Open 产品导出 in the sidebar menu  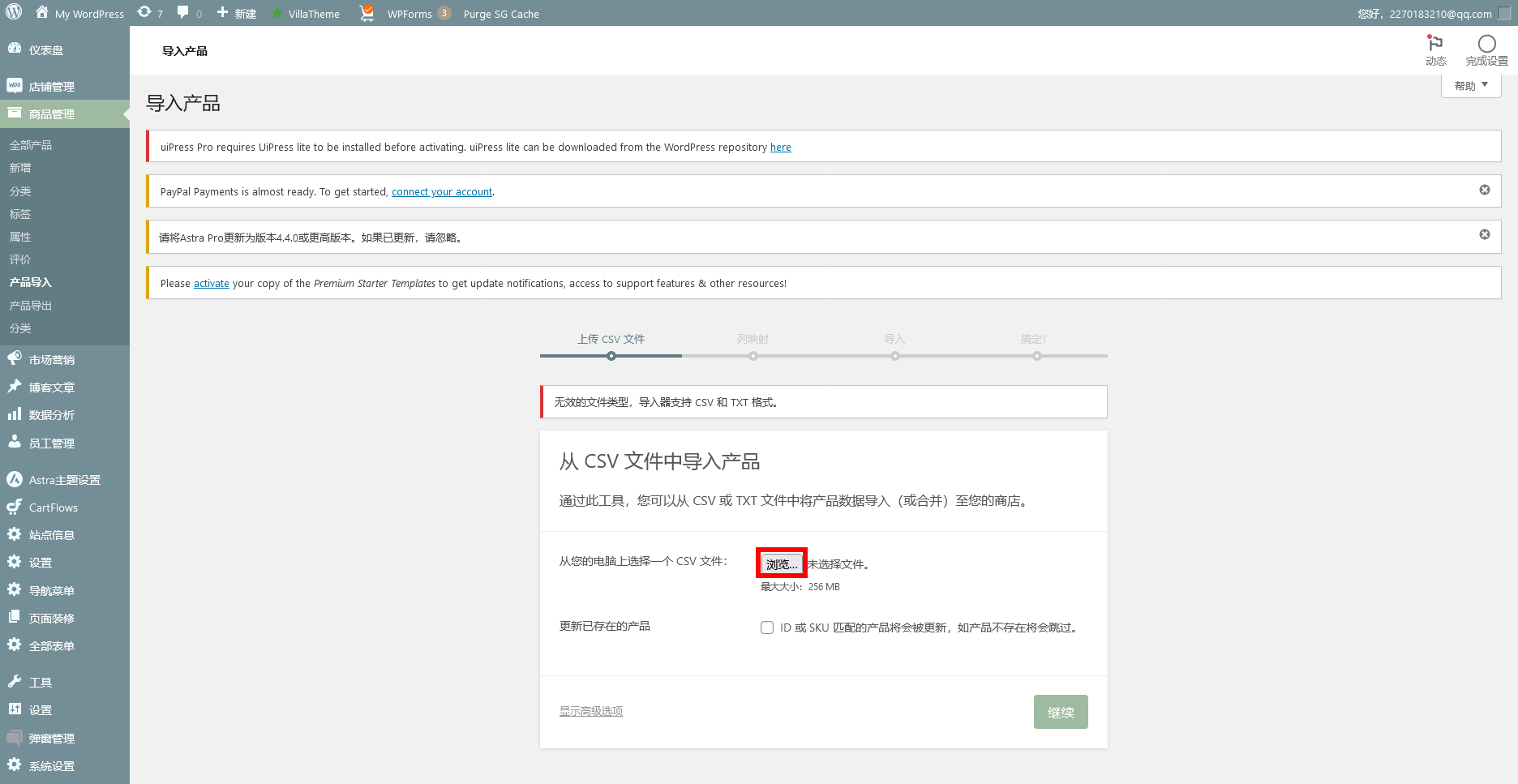[30, 305]
